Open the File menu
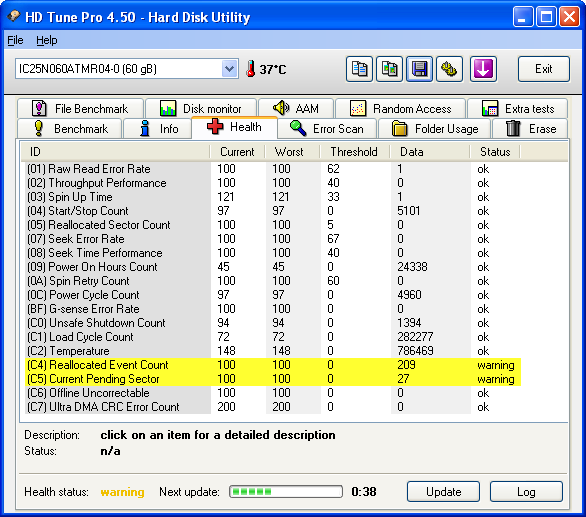 (15, 40)
